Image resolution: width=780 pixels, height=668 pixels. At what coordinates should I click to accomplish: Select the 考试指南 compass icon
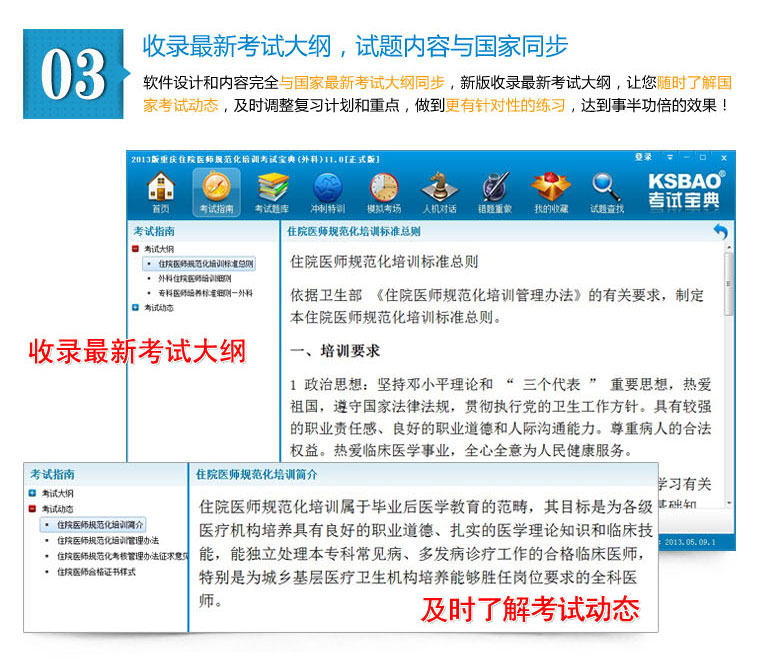pyautogui.click(x=216, y=192)
